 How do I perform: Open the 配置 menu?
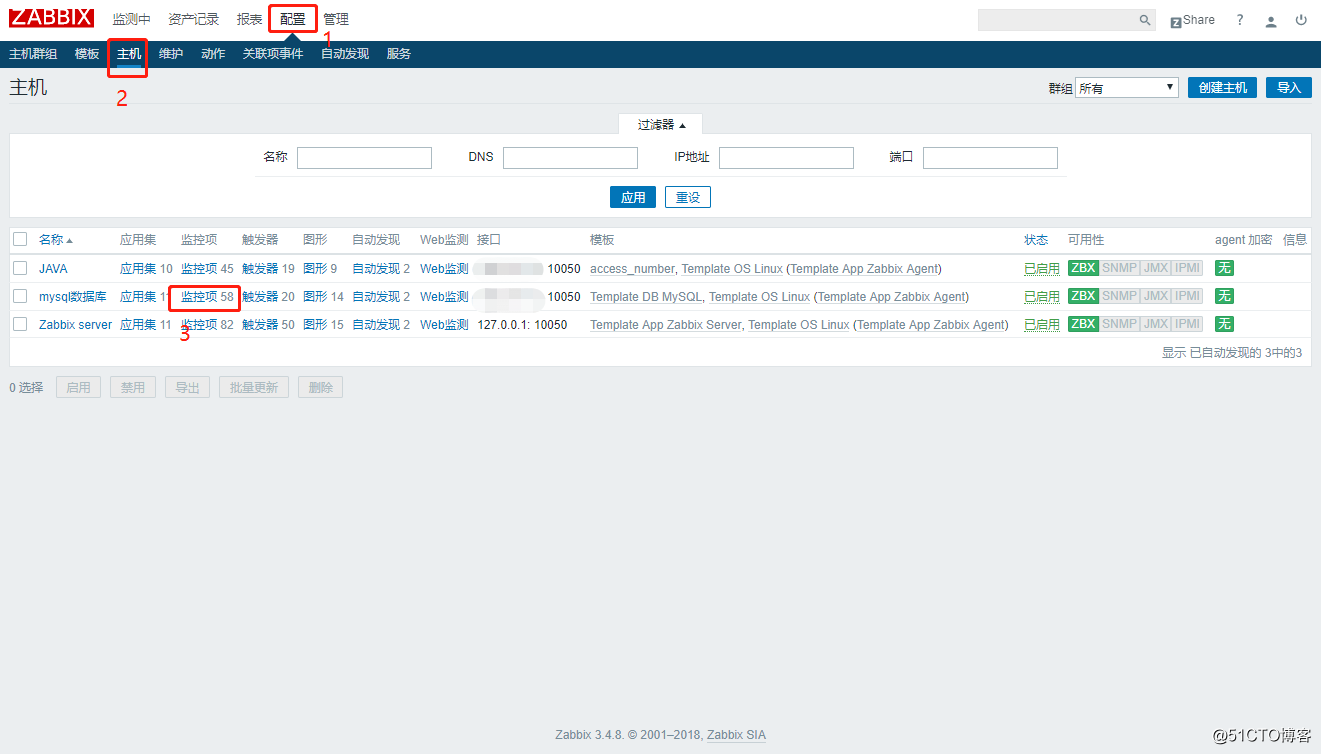tap(293, 19)
